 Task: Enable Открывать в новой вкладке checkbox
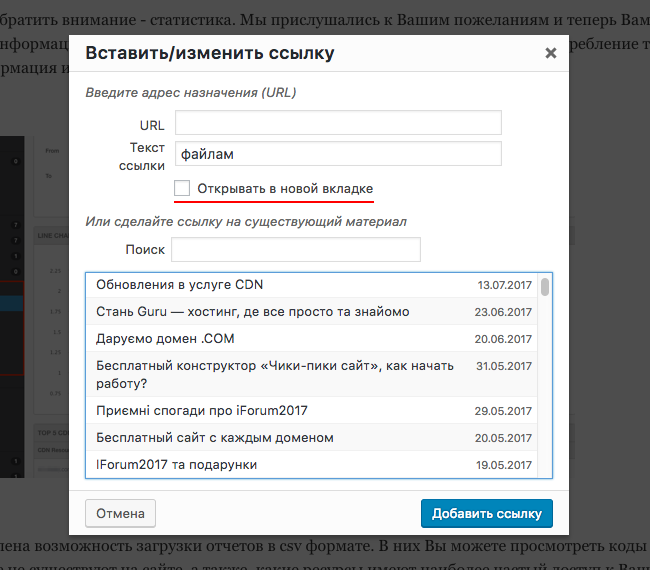[182, 188]
